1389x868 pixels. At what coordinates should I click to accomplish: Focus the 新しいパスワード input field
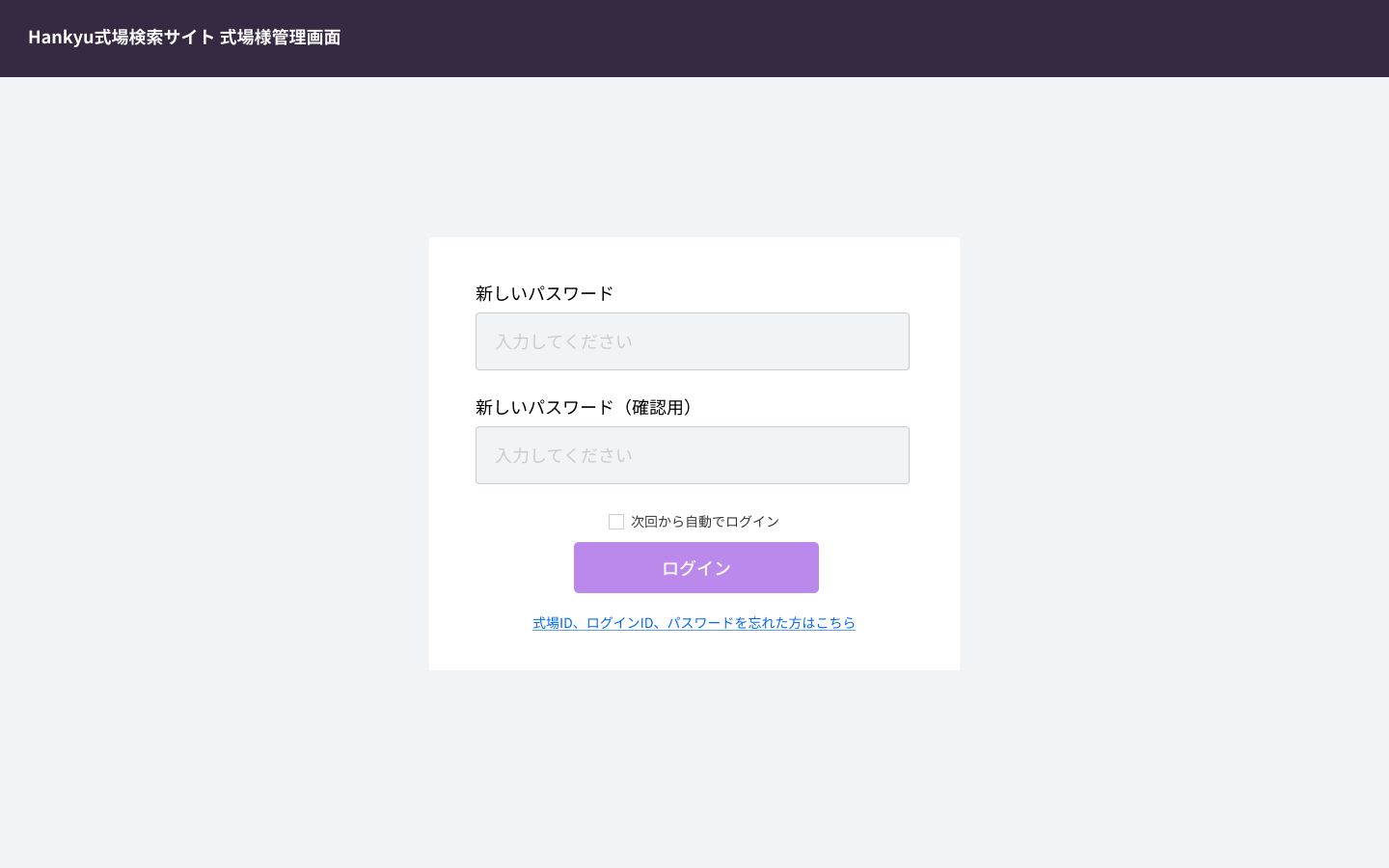692,341
